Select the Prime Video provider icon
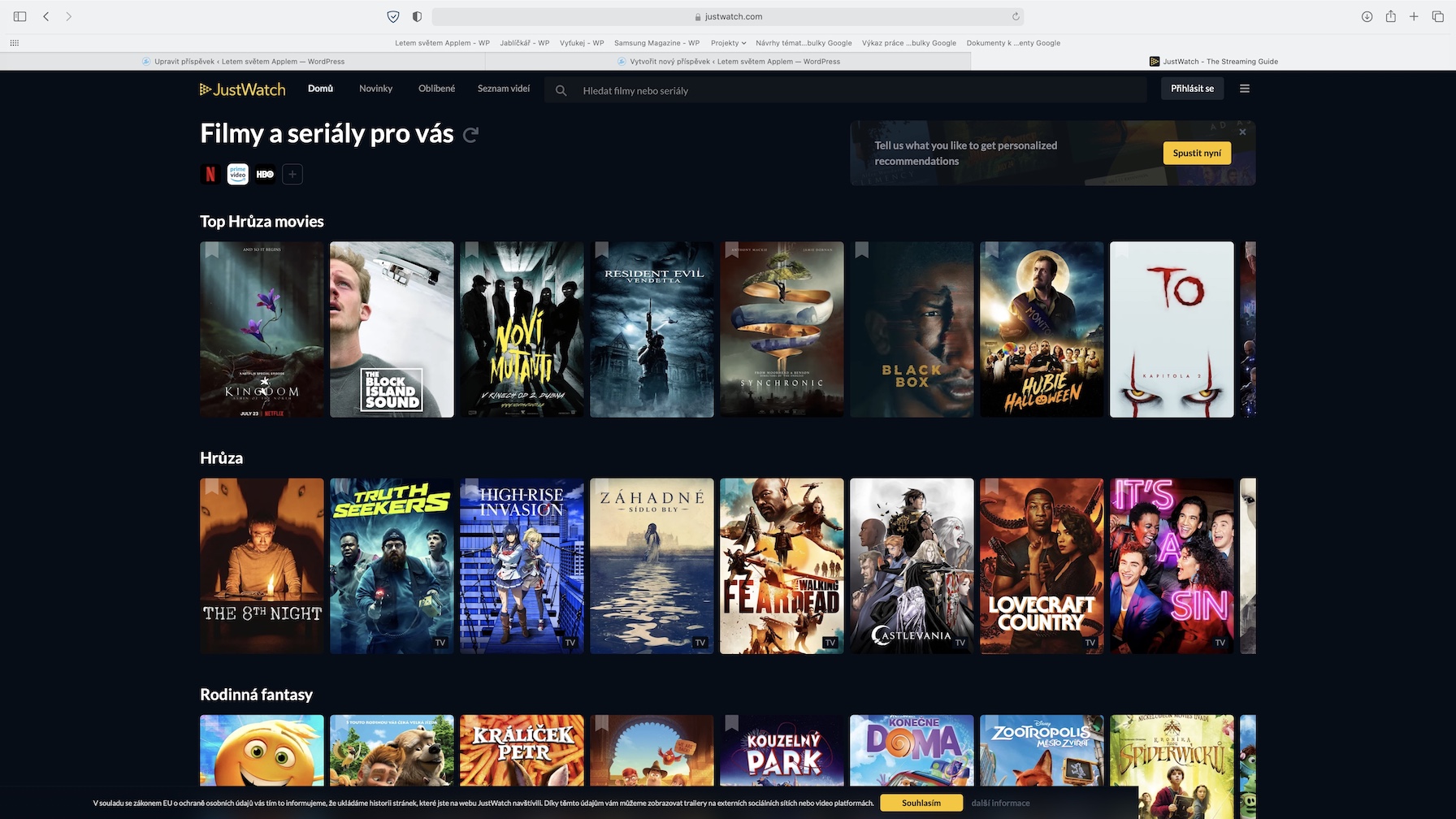Screen dimensions: 1456x819 237,174
